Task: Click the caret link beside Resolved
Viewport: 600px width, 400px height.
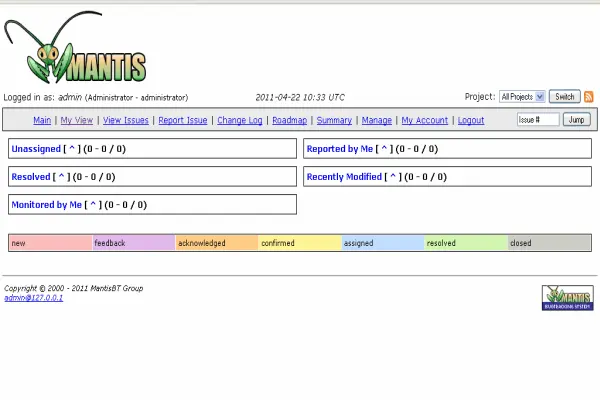Action: (x=62, y=177)
